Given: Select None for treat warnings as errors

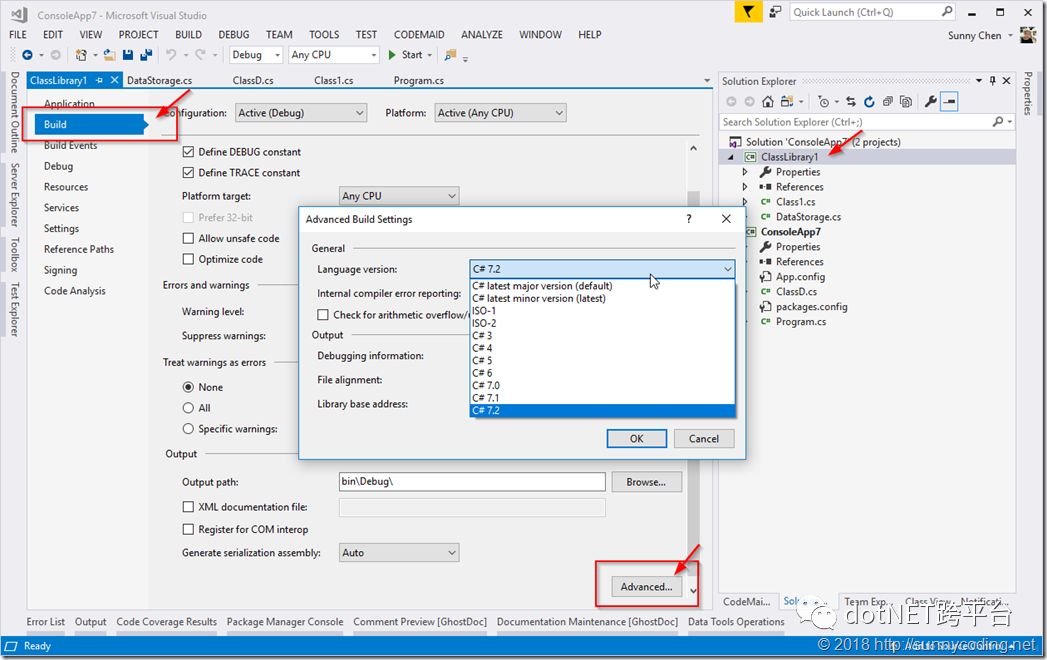Looking at the screenshot, I should click(x=188, y=387).
